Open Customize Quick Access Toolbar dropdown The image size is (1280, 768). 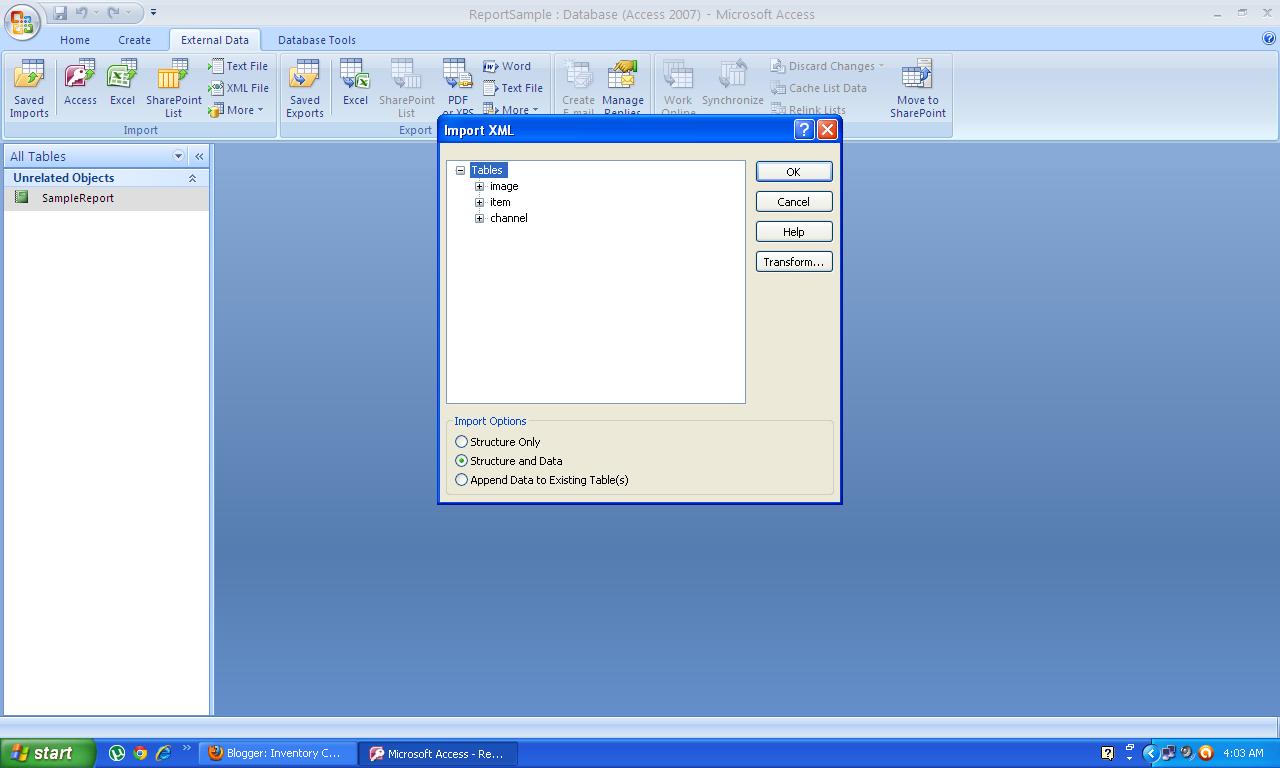[153, 13]
